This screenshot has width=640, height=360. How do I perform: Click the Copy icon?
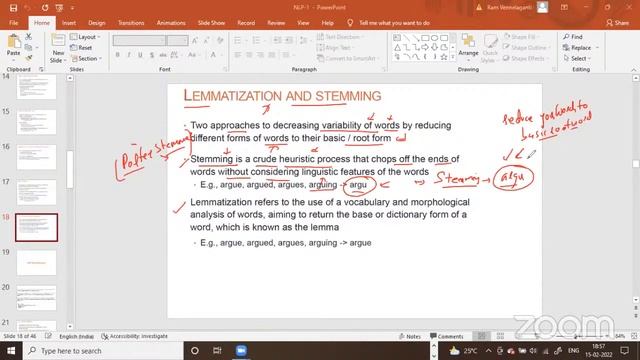click(x=28, y=48)
